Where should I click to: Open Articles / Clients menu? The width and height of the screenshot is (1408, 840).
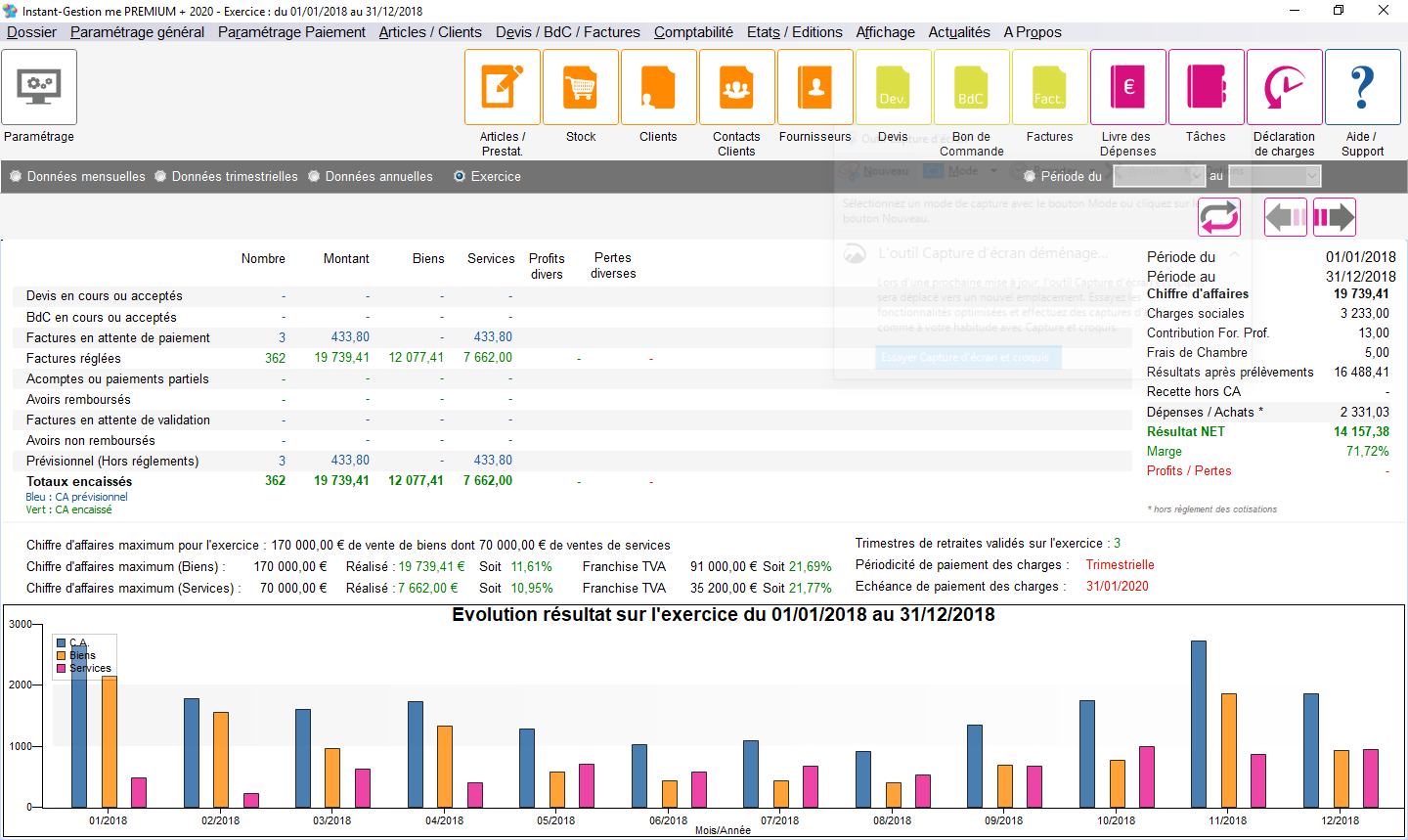point(430,32)
